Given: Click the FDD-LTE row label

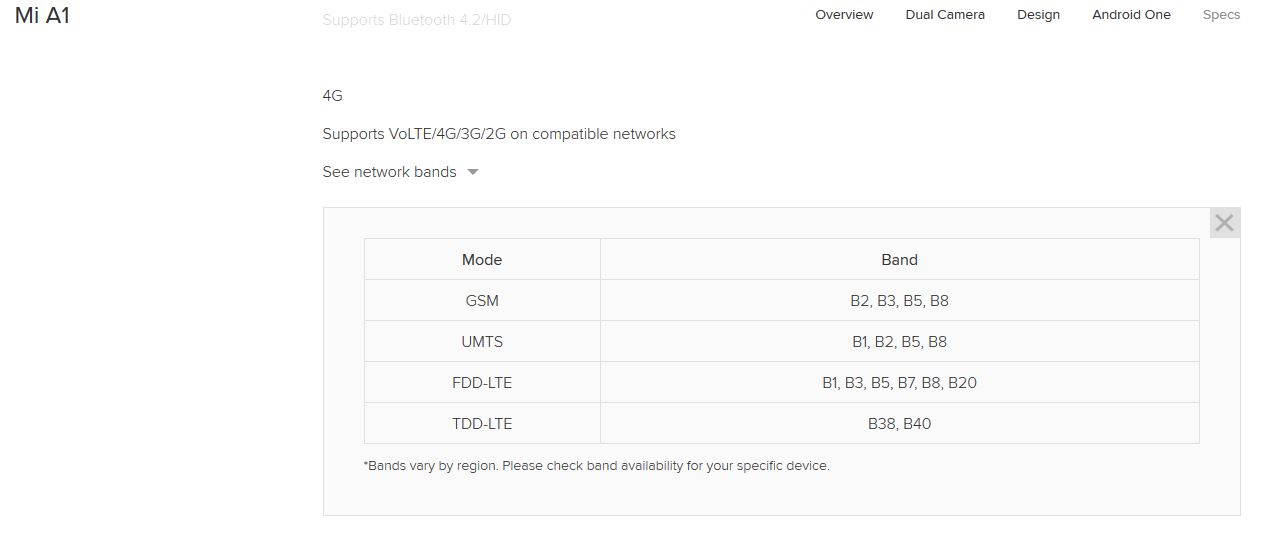Looking at the screenshot, I should 482,383.
